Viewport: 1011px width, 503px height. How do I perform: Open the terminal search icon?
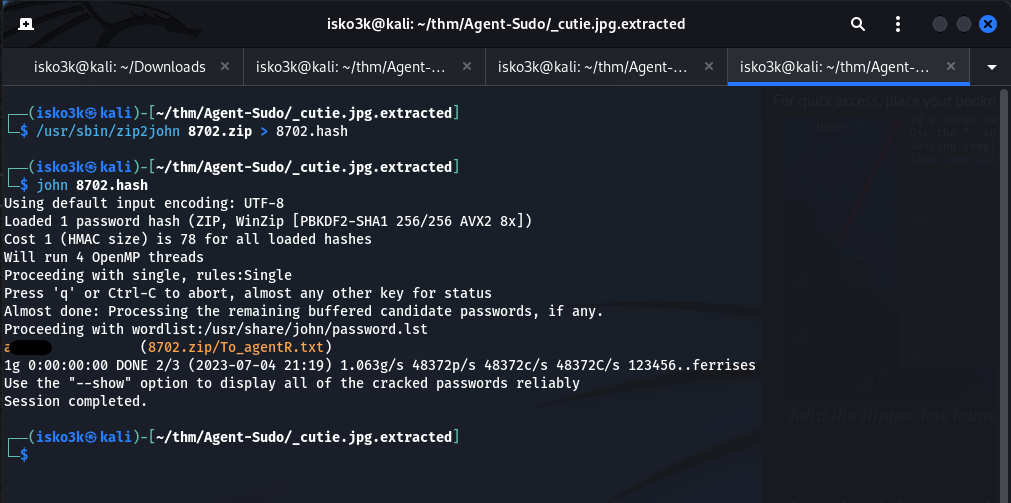858,24
